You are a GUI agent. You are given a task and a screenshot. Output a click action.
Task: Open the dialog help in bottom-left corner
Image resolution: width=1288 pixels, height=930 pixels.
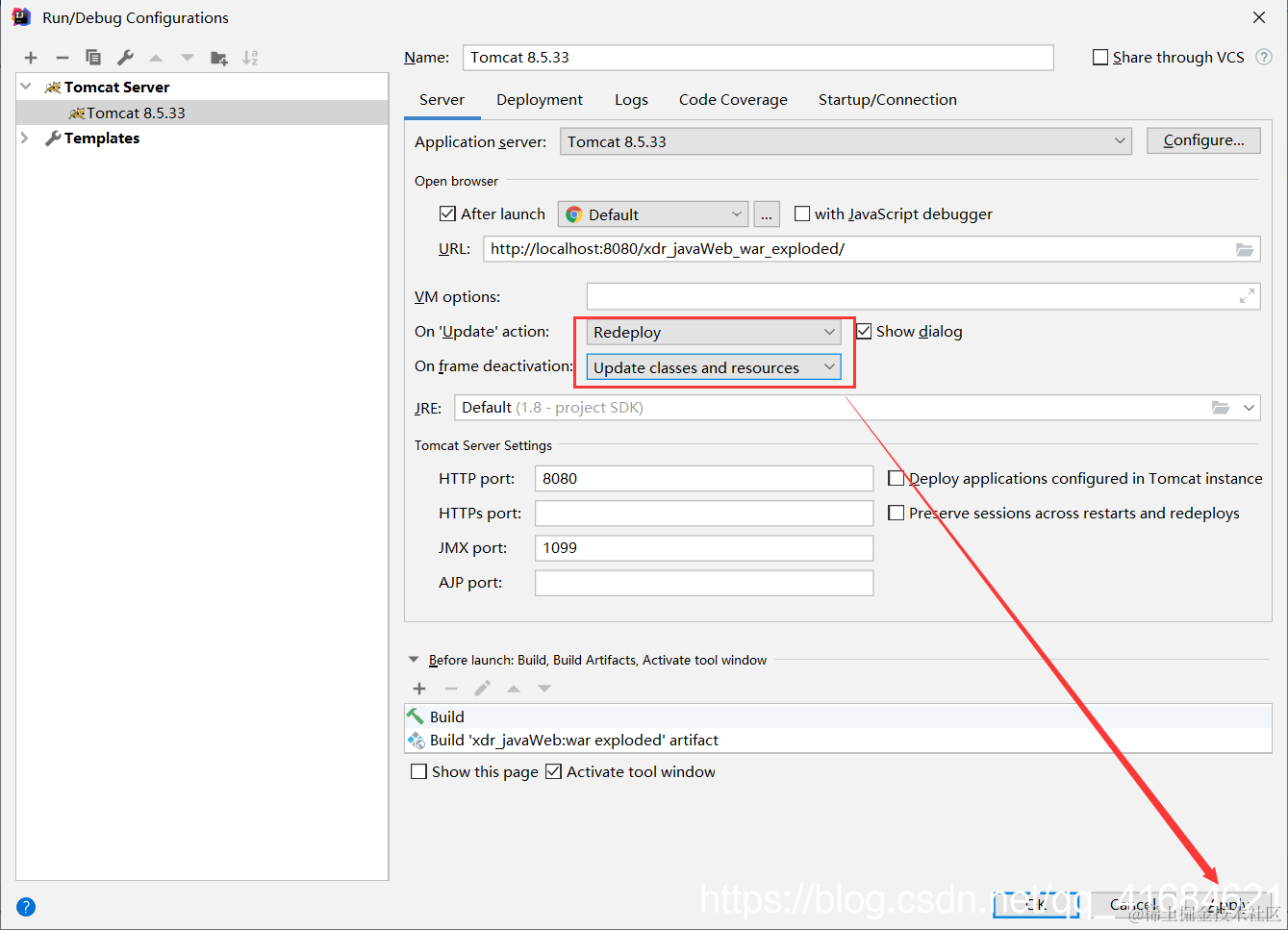[x=26, y=906]
